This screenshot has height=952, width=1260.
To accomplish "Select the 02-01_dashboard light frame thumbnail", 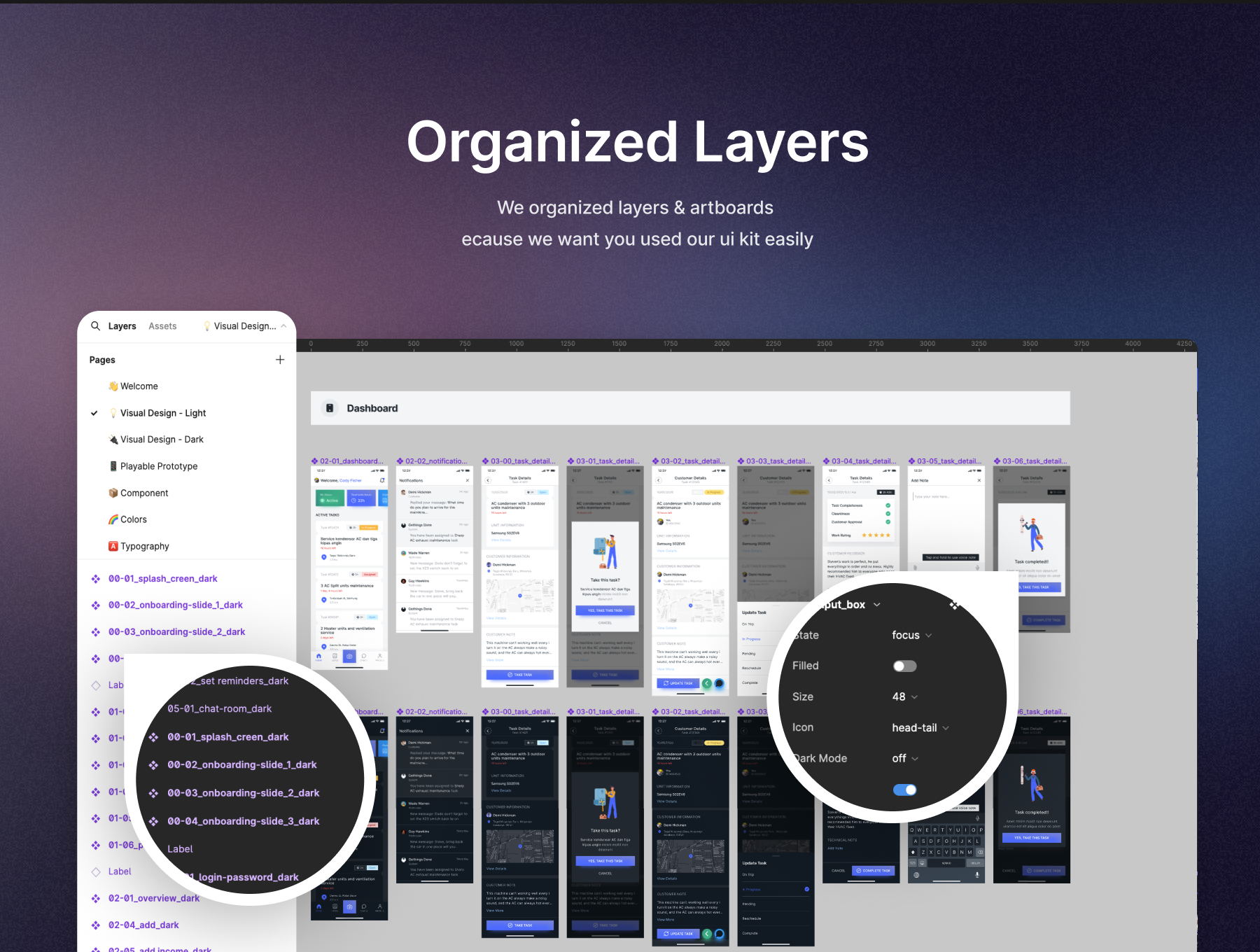I will coord(349,568).
